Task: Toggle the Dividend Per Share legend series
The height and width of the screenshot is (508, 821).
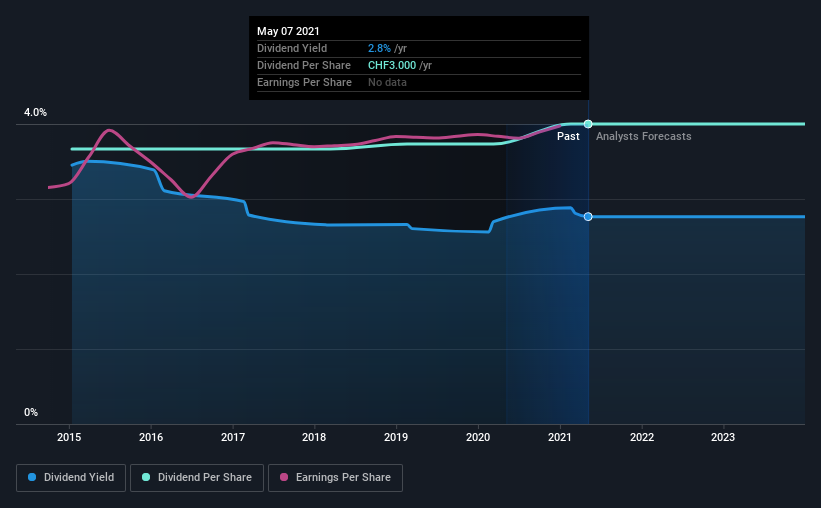Action: (x=197, y=478)
